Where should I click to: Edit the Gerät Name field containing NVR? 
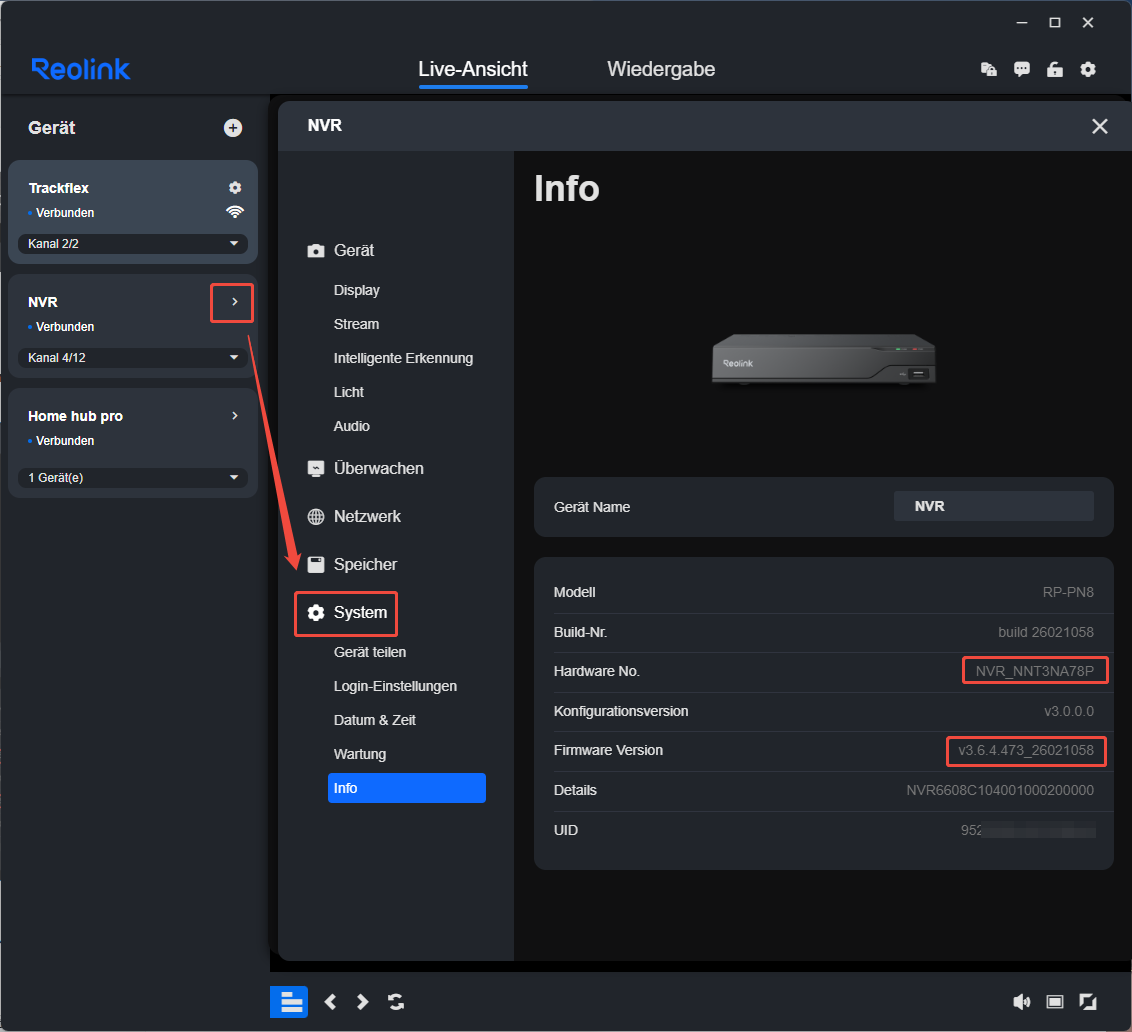pyautogui.click(x=993, y=506)
